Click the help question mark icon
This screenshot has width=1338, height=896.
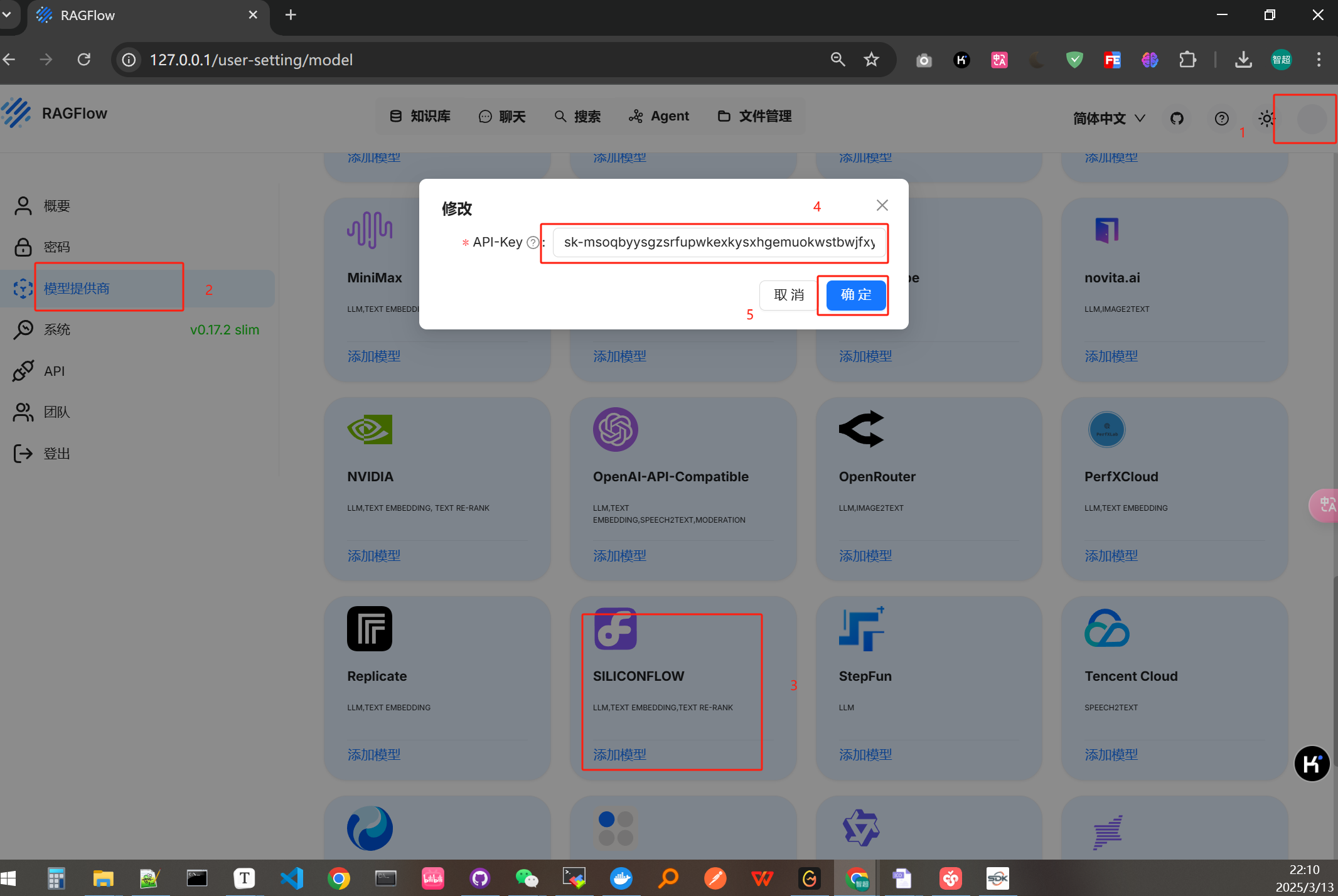coord(1221,118)
